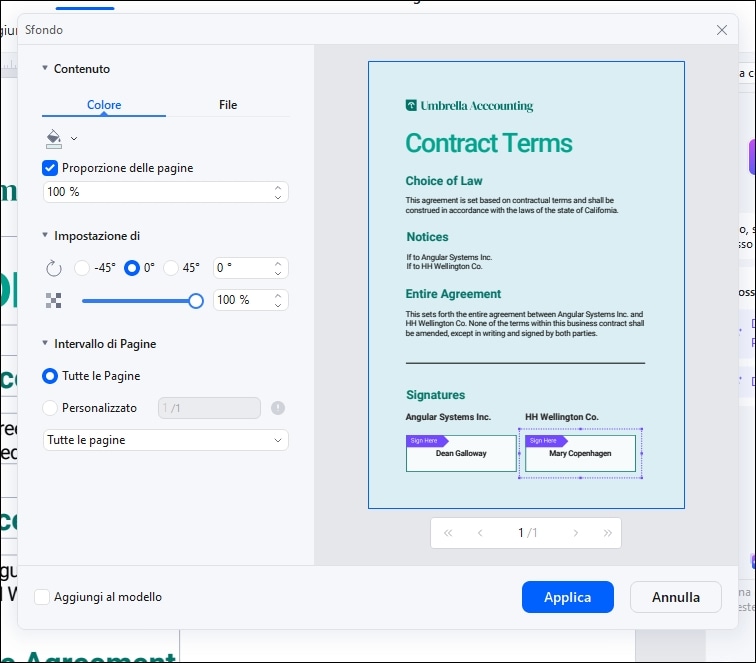Increase rotation angle value
The width and height of the screenshot is (756, 663).
pyautogui.click(x=278, y=264)
